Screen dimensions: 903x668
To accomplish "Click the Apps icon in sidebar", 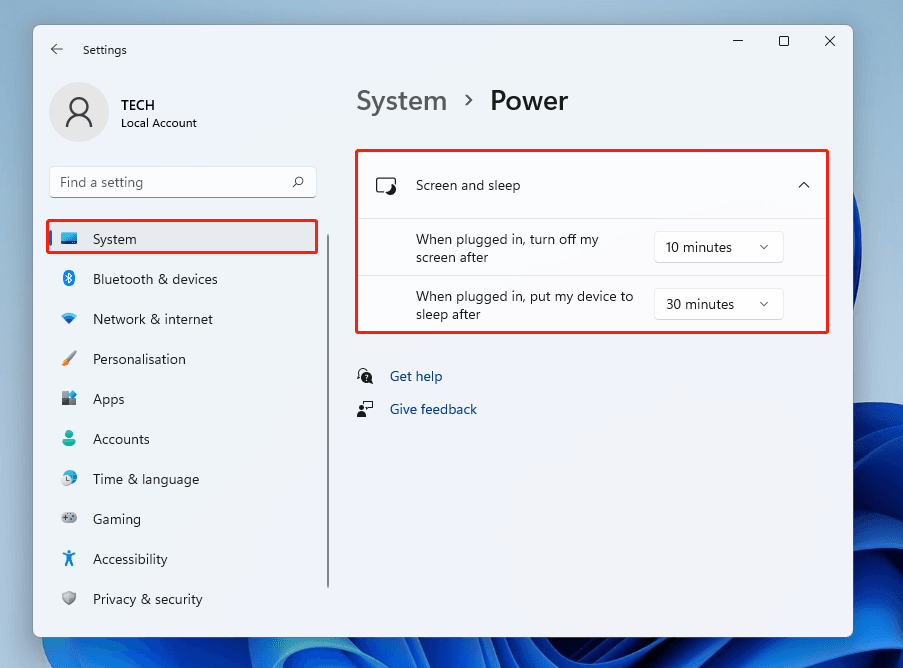I will [x=69, y=398].
